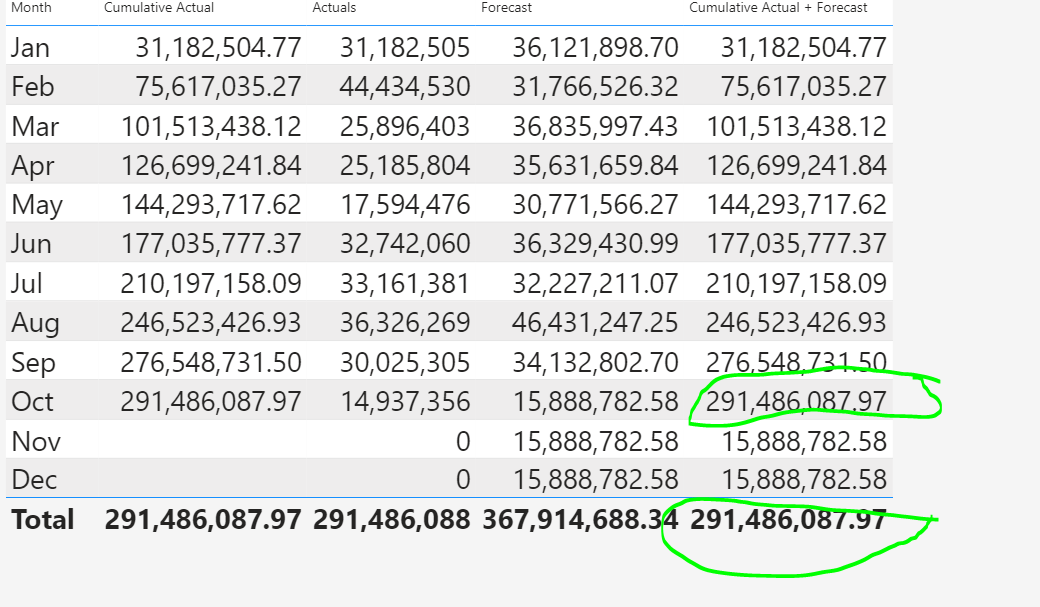Click Forecast value 34,132,802.70 for Sep
The width and height of the screenshot is (1040, 607).
596,363
